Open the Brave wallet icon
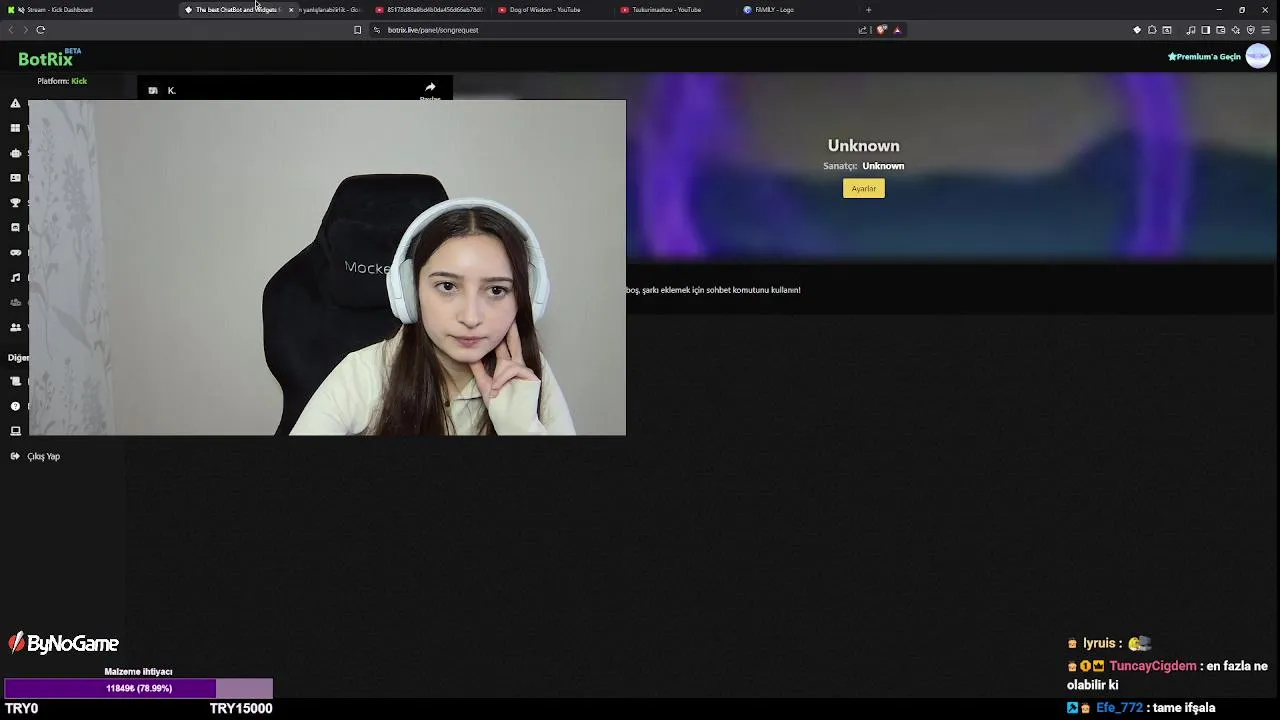 1221,30
